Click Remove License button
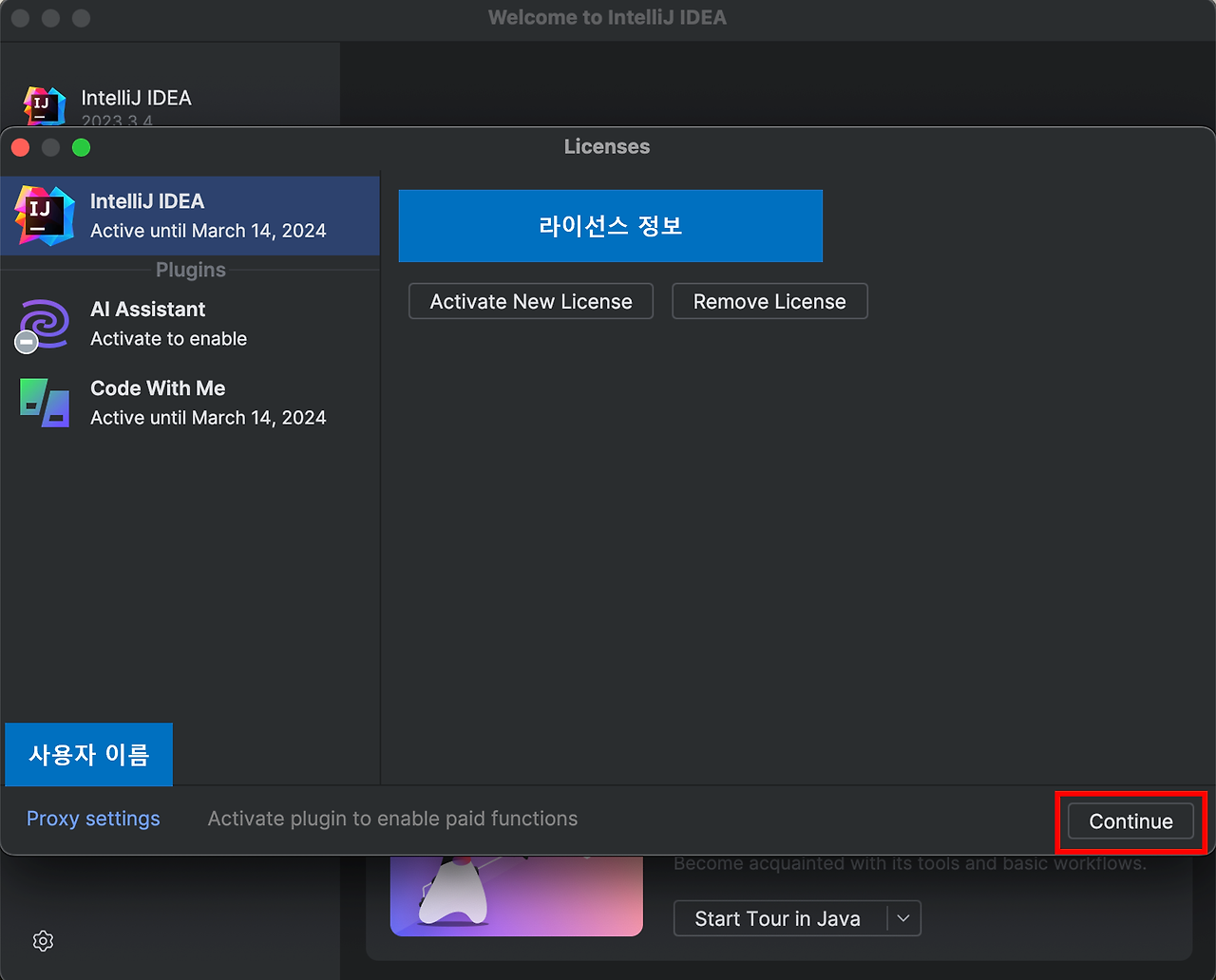This screenshot has height=980, width=1216. point(769,301)
